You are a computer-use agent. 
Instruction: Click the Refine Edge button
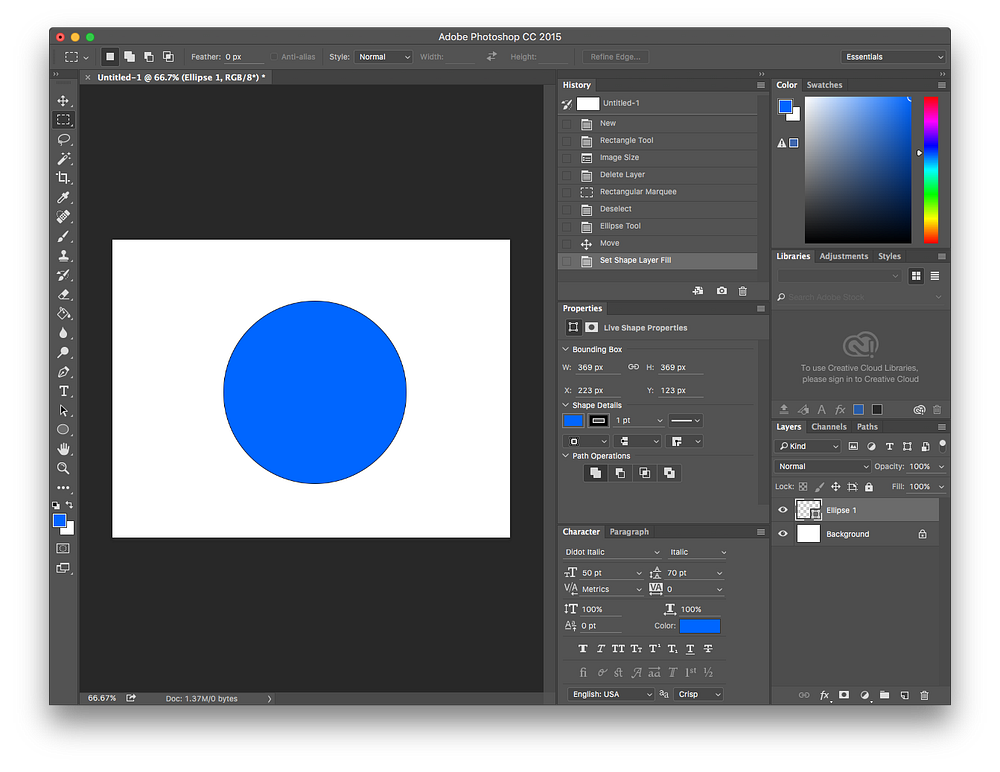click(615, 57)
